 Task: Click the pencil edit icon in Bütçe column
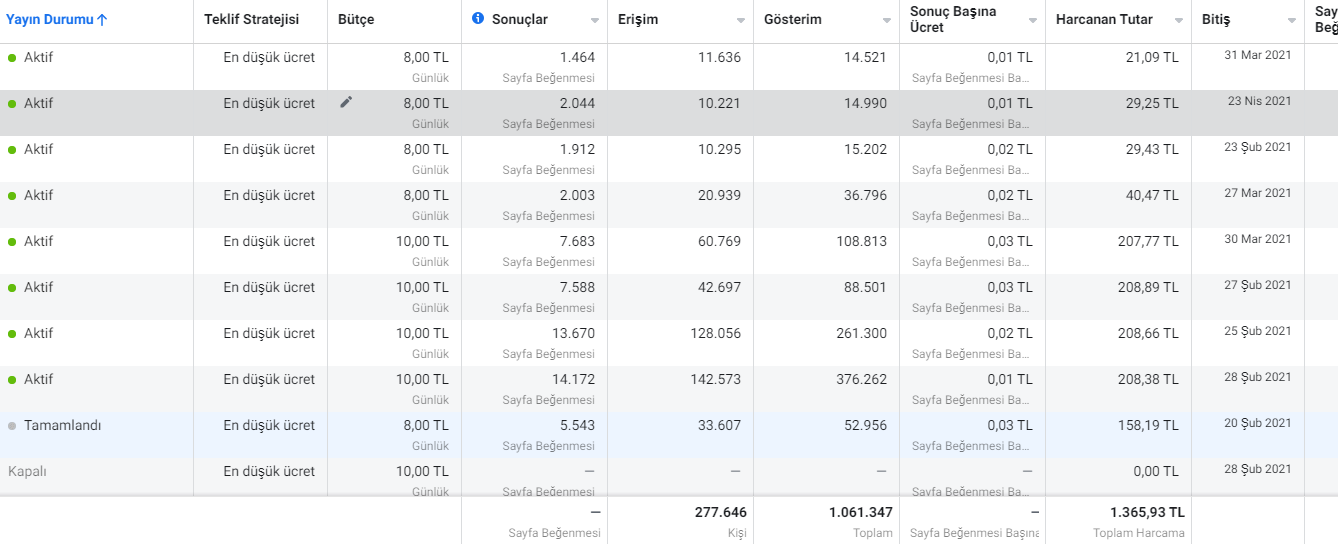click(346, 102)
